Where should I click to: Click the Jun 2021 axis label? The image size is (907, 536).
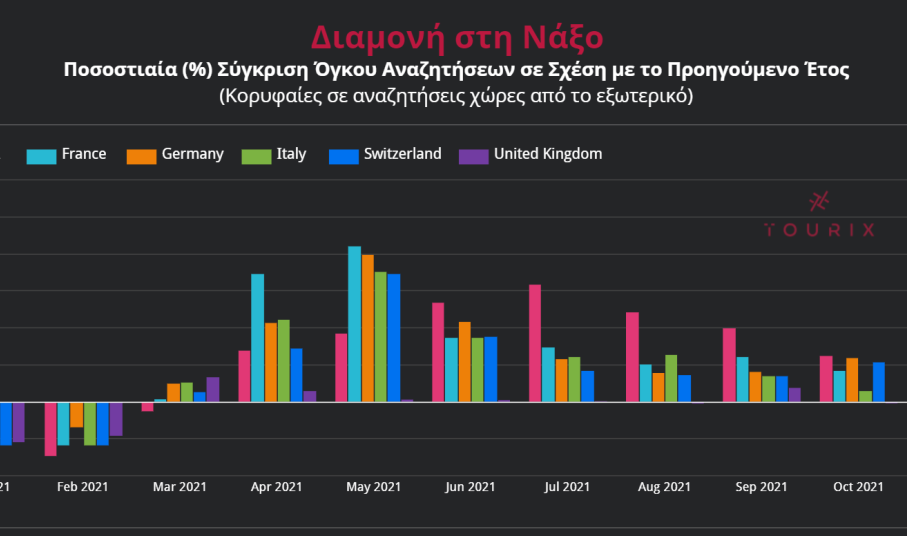pyautogui.click(x=470, y=487)
